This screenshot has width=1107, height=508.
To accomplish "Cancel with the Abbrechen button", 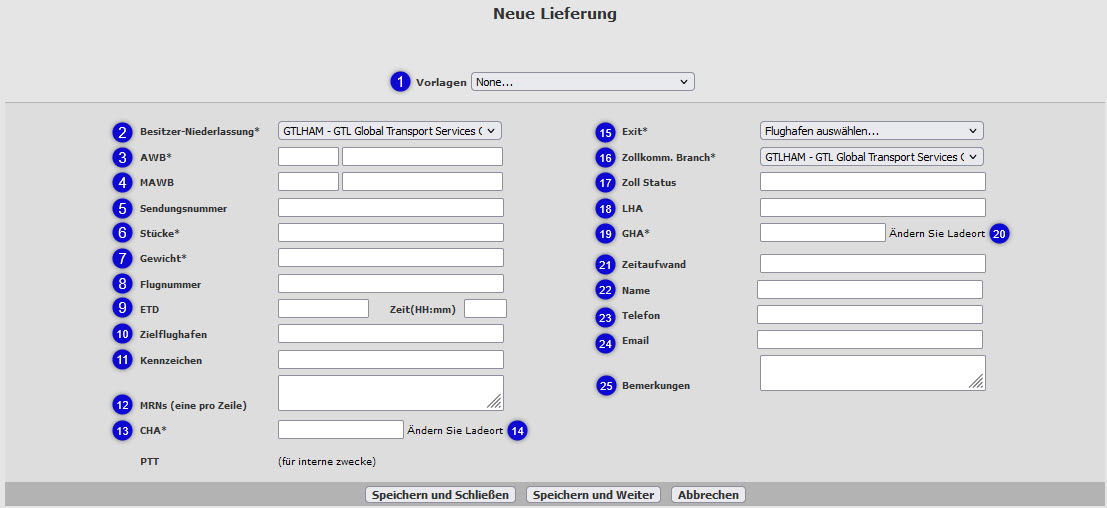I will pos(708,495).
